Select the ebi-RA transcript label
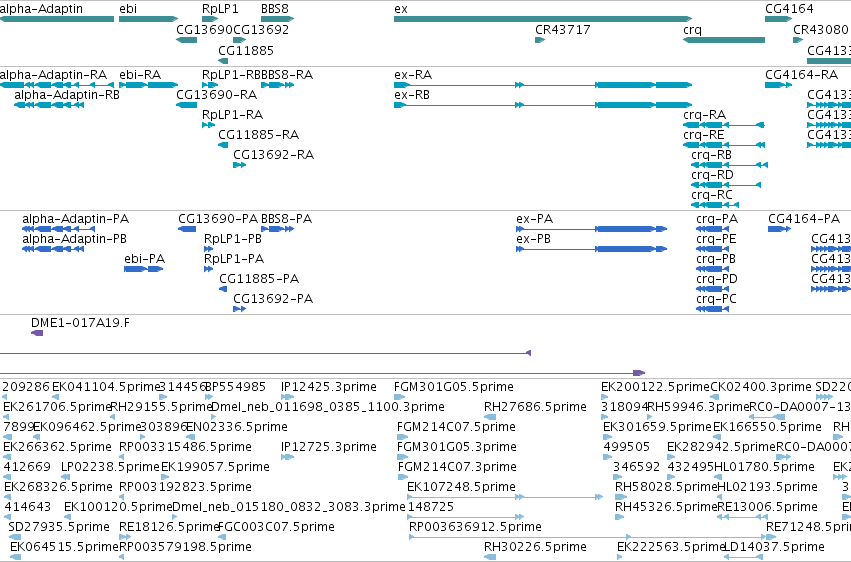Image resolution: width=851 pixels, height=562 pixels. pyautogui.click(x=140, y=75)
